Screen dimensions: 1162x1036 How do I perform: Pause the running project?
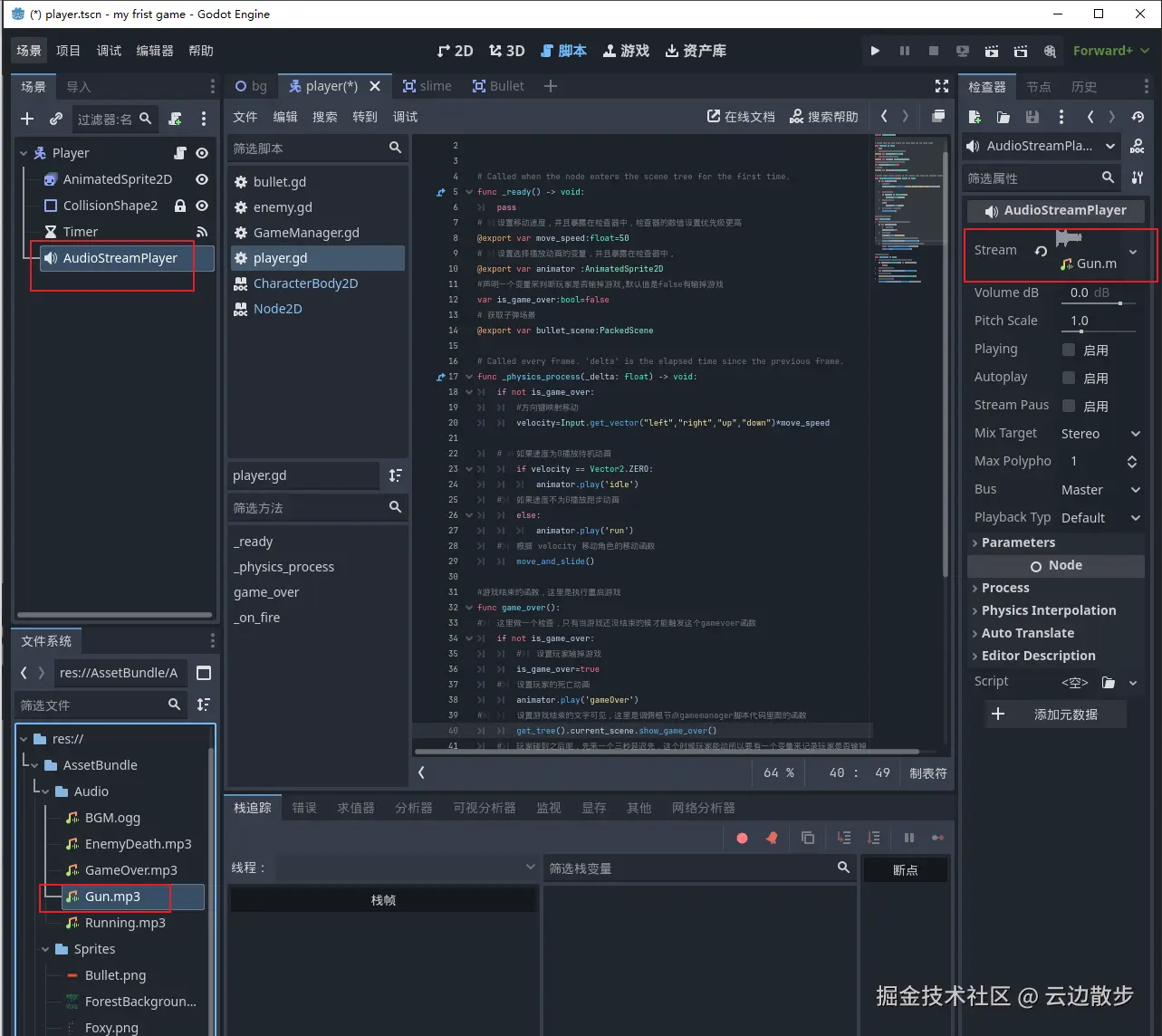tap(904, 51)
